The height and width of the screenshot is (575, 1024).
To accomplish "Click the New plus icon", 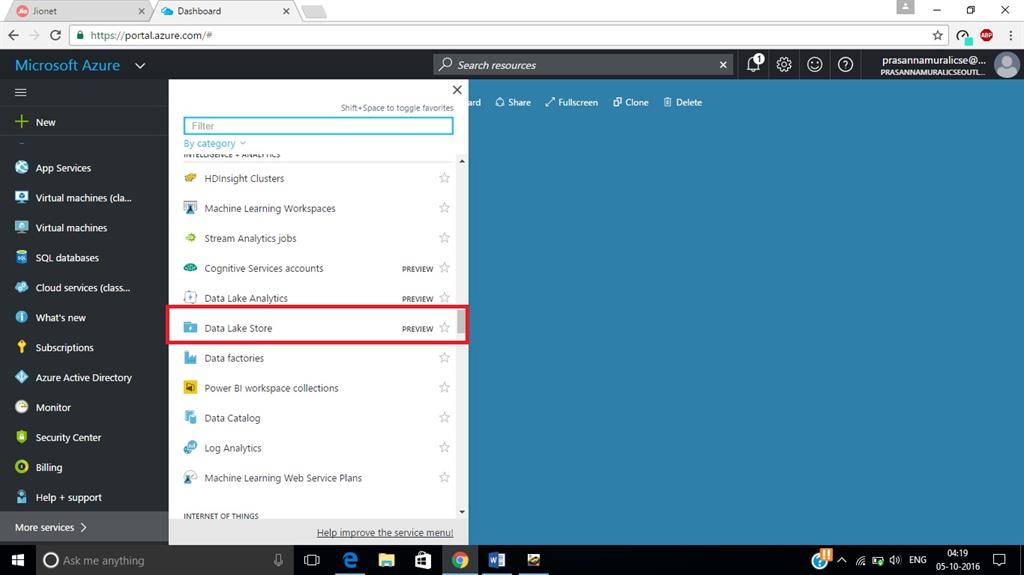I will point(22,122).
